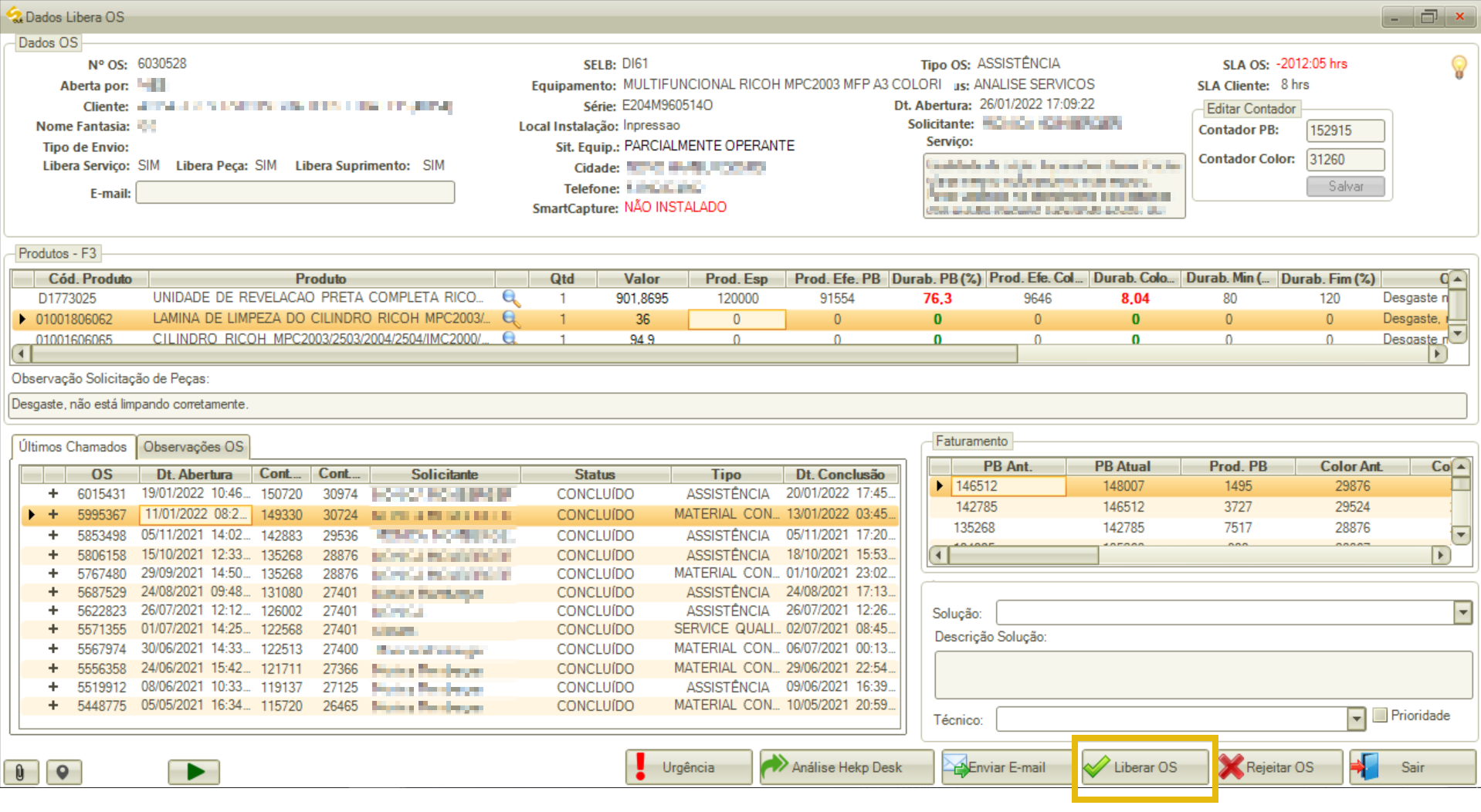Click the Serviço description text box
Image resolution: width=1481 pixels, height=812 pixels.
1054,186
